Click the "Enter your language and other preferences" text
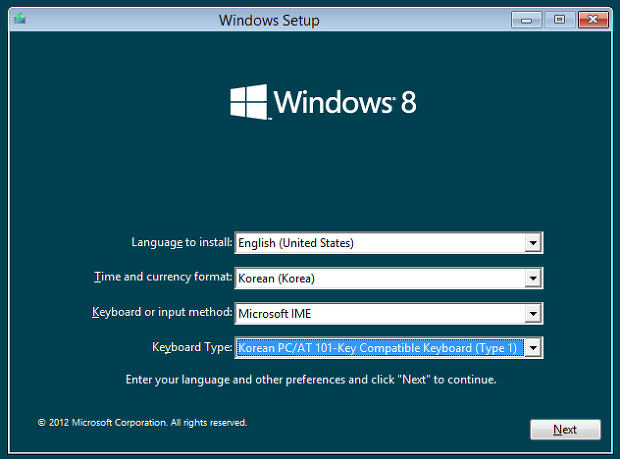The width and height of the screenshot is (620, 459). 311,380
